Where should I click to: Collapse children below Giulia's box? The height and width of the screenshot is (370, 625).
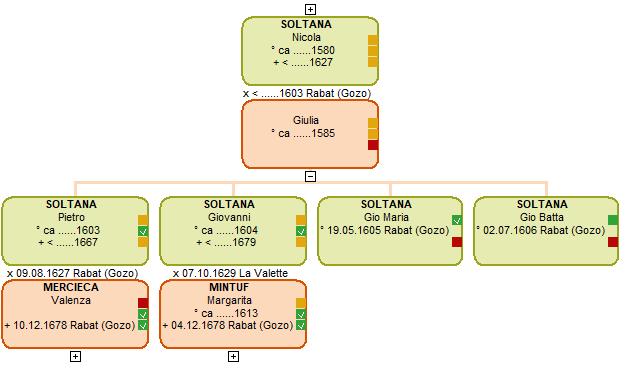coord(310,176)
